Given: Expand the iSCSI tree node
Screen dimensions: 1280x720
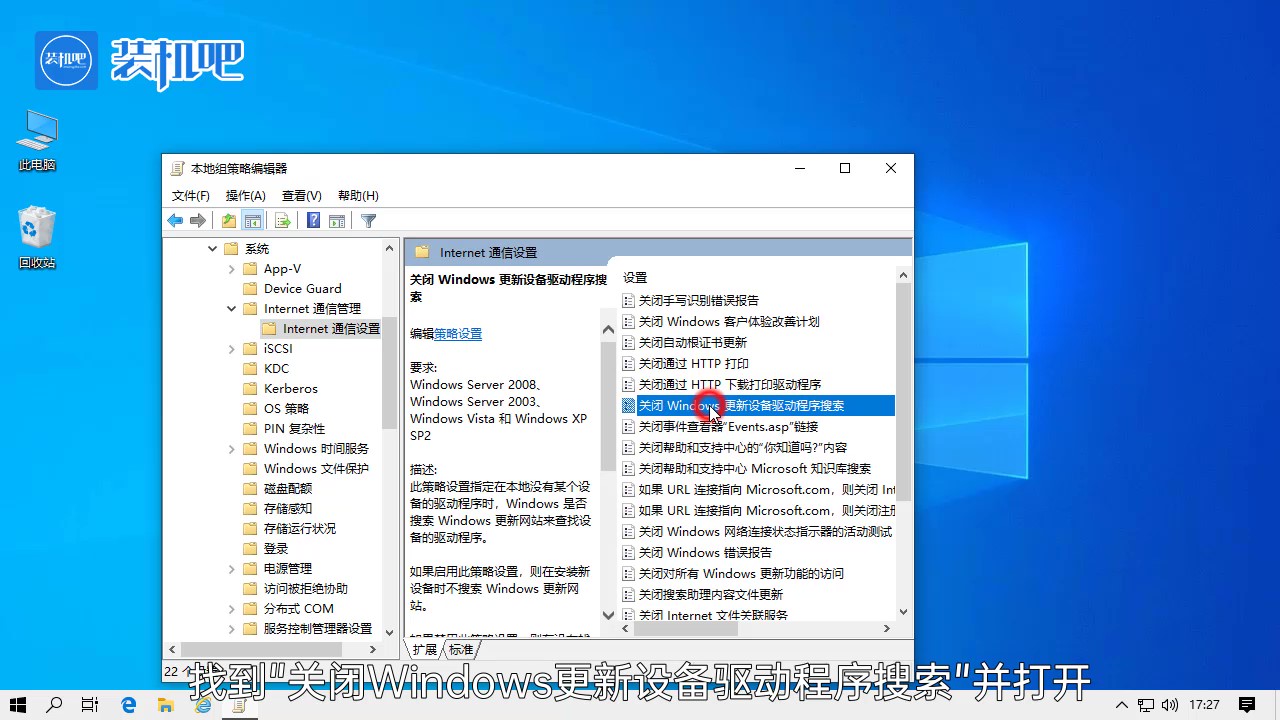Looking at the screenshot, I should pos(230,348).
